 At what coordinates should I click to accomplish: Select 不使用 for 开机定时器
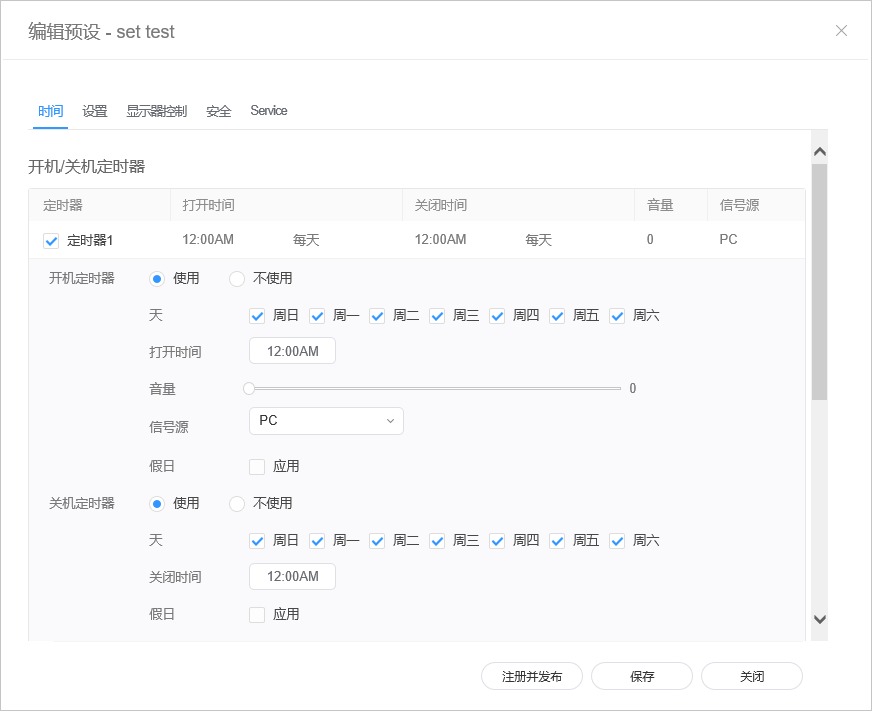(x=237, y=279)
